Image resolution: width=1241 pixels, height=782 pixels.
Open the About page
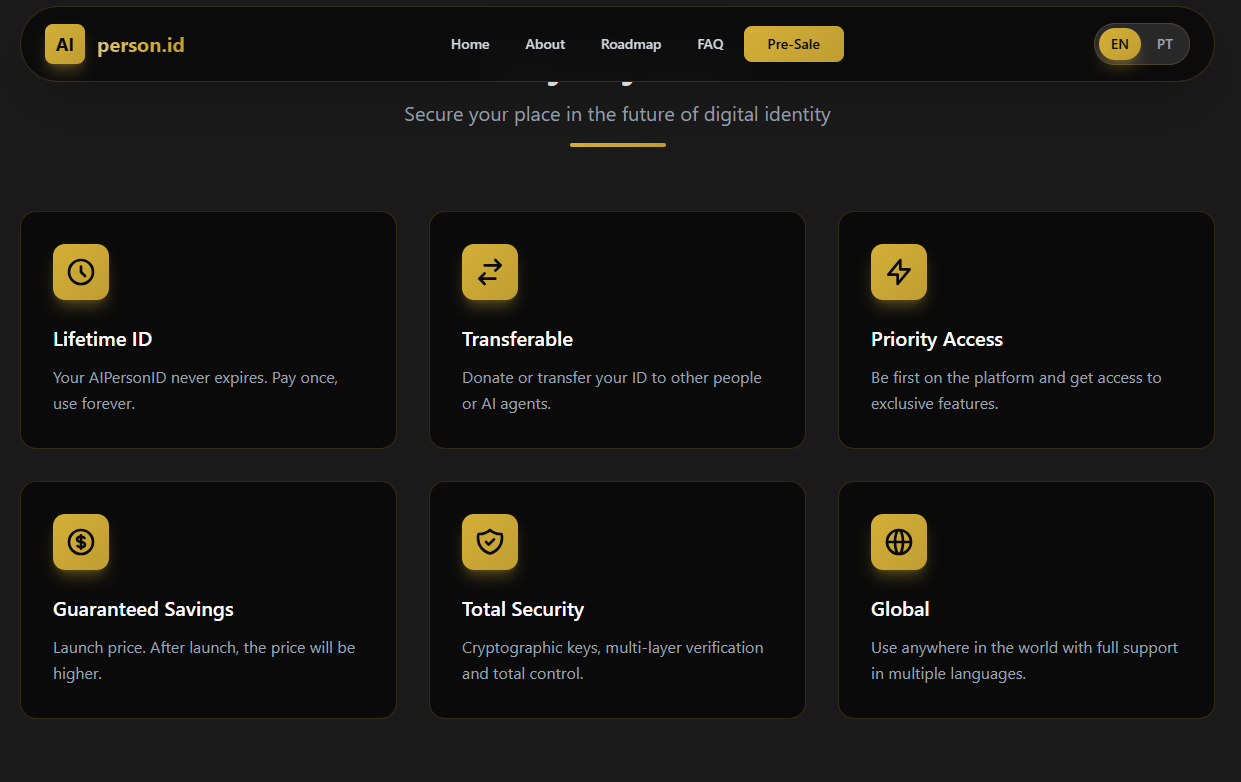[545, 44]
